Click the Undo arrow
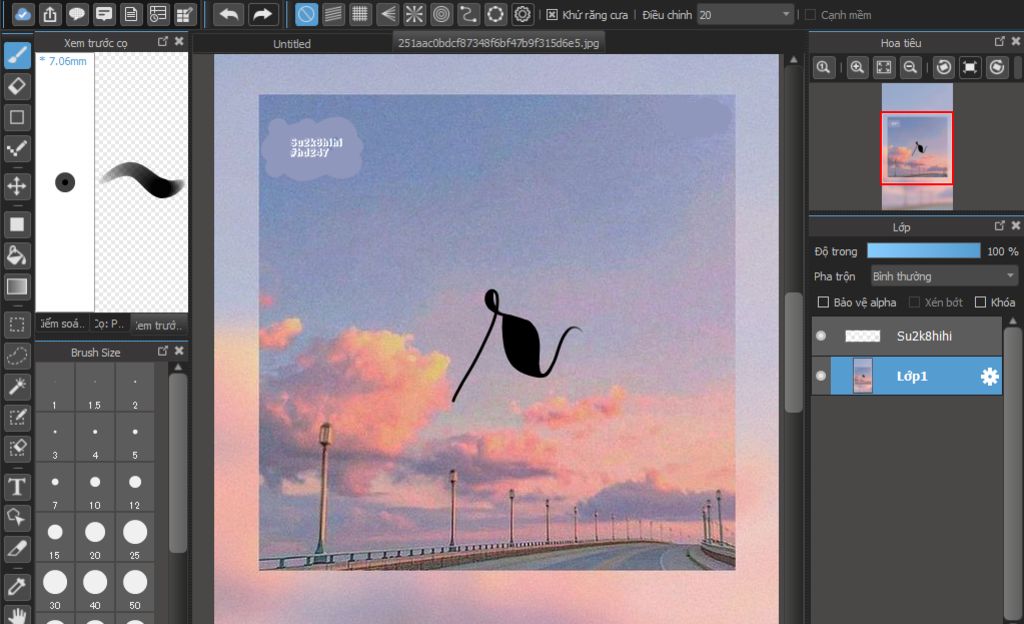This screenshot has height=624, width=1024. tap(229, 14)
